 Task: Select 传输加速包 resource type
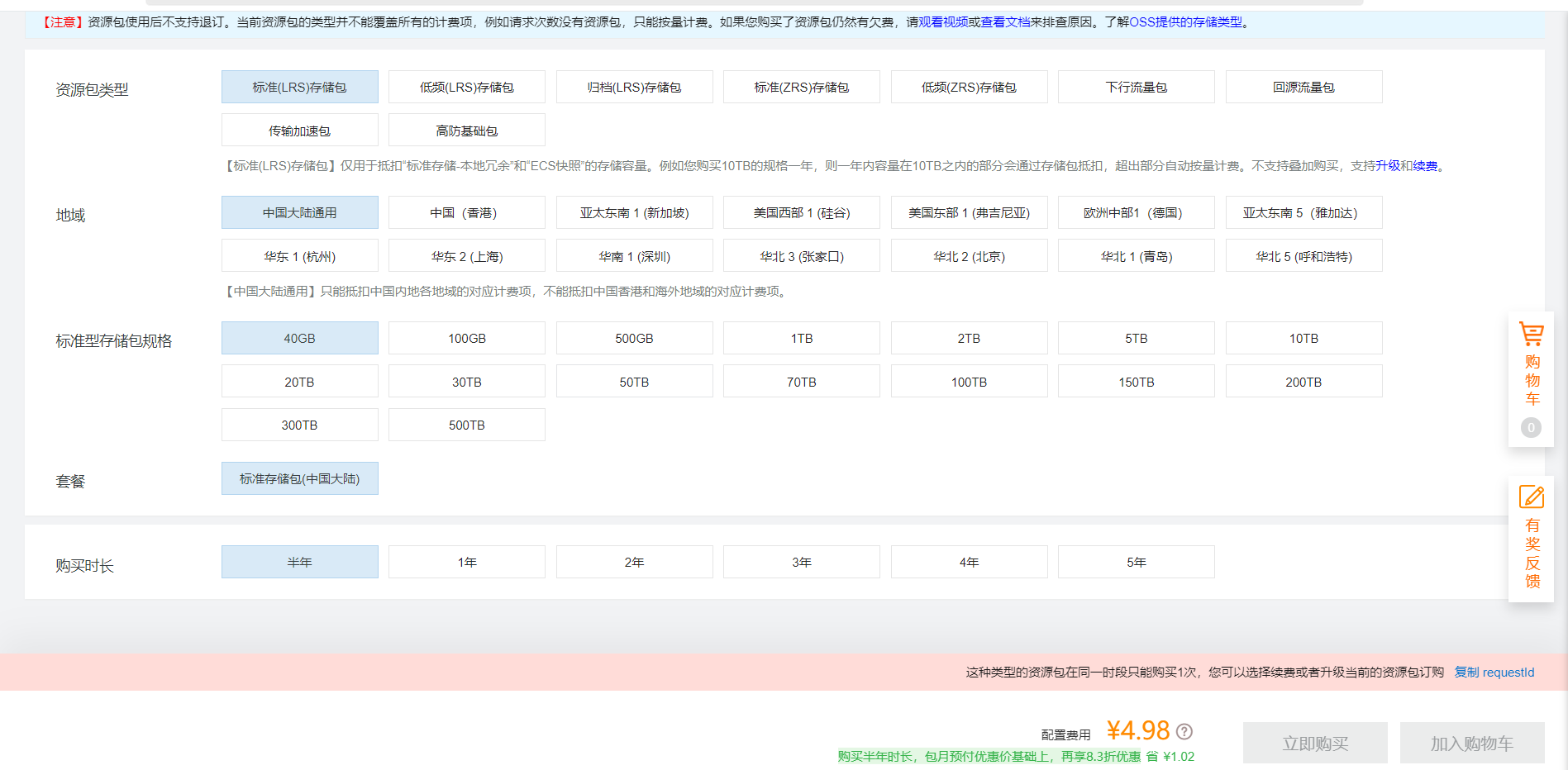pos(299,131)
